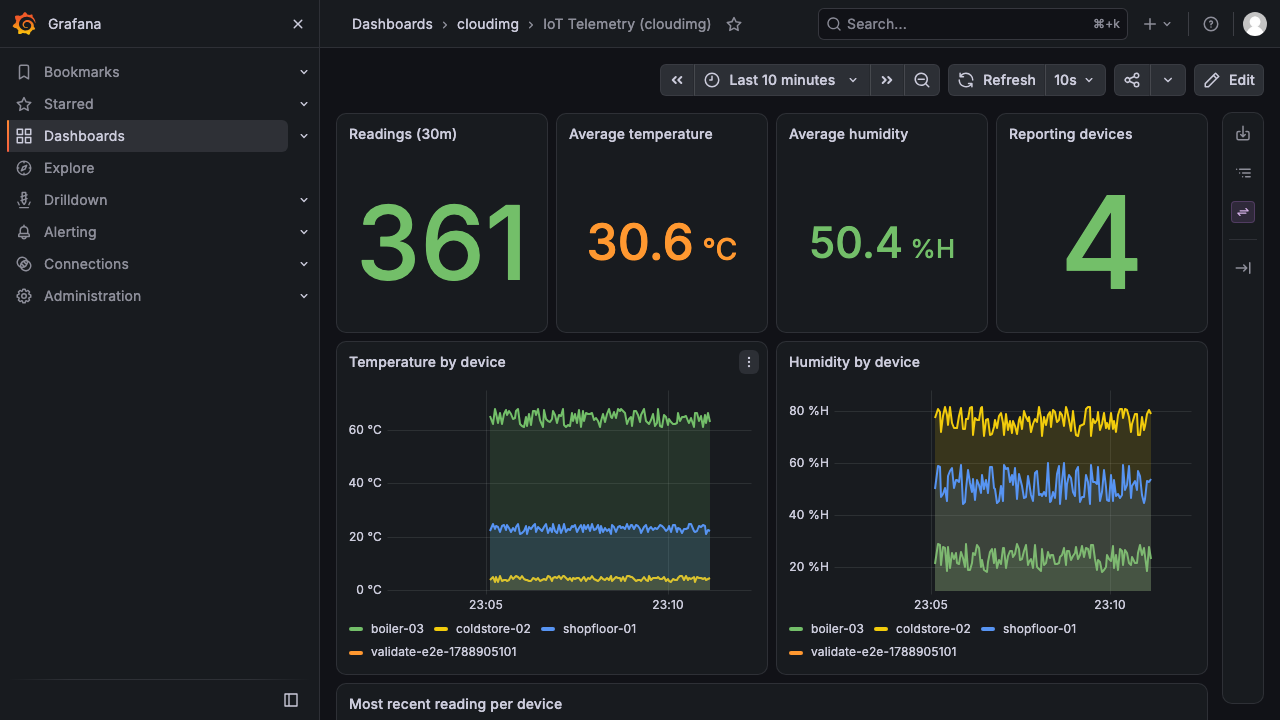Screen dimensions: 1280x720
Task: Open the help question mark icon
Action: [1211, 24]
